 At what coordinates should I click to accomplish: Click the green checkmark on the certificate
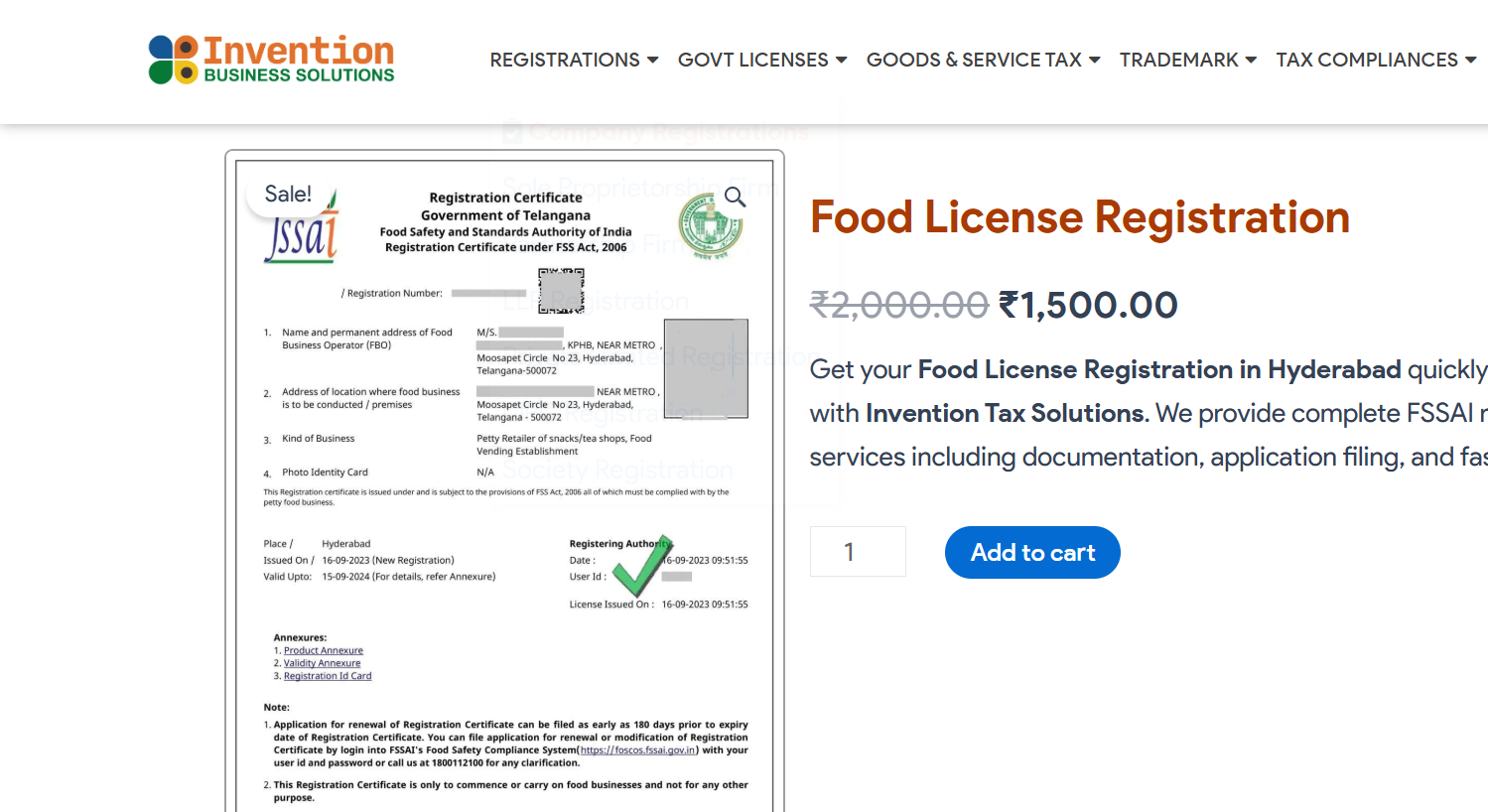tap(642, 566)
